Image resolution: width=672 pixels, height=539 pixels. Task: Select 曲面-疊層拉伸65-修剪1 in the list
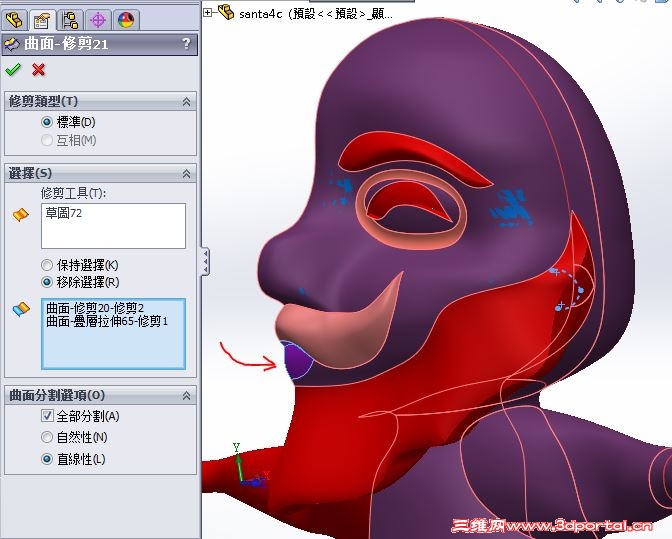[107, 321]
